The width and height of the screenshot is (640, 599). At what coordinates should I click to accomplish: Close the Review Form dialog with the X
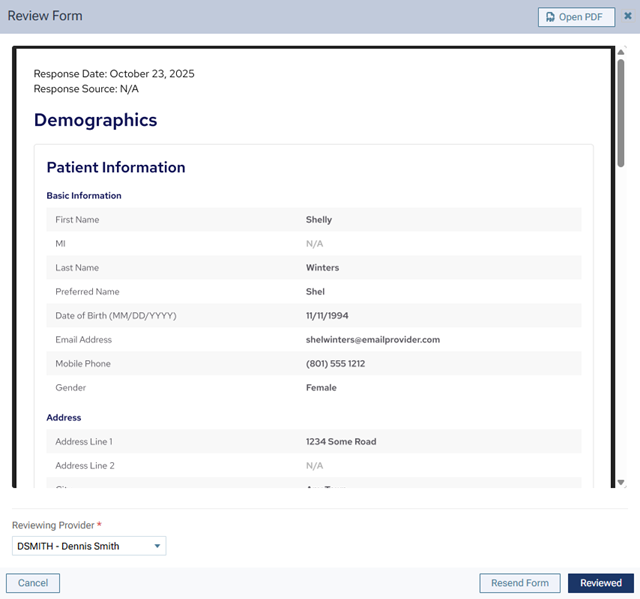tap(628, 16)
